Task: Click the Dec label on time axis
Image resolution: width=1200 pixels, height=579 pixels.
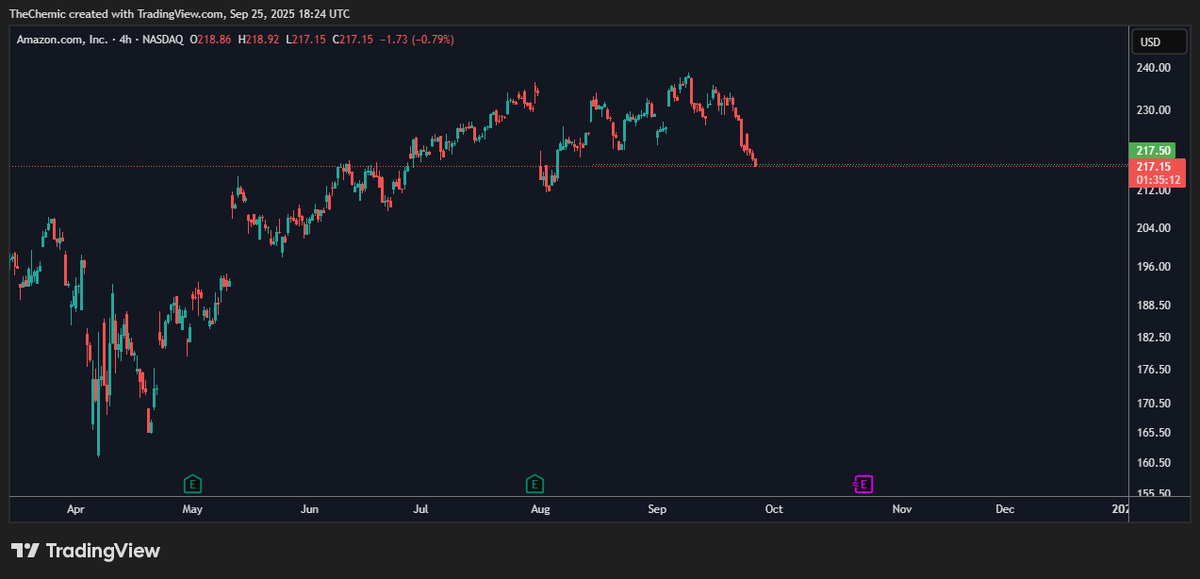Action: pos(1005,509)
